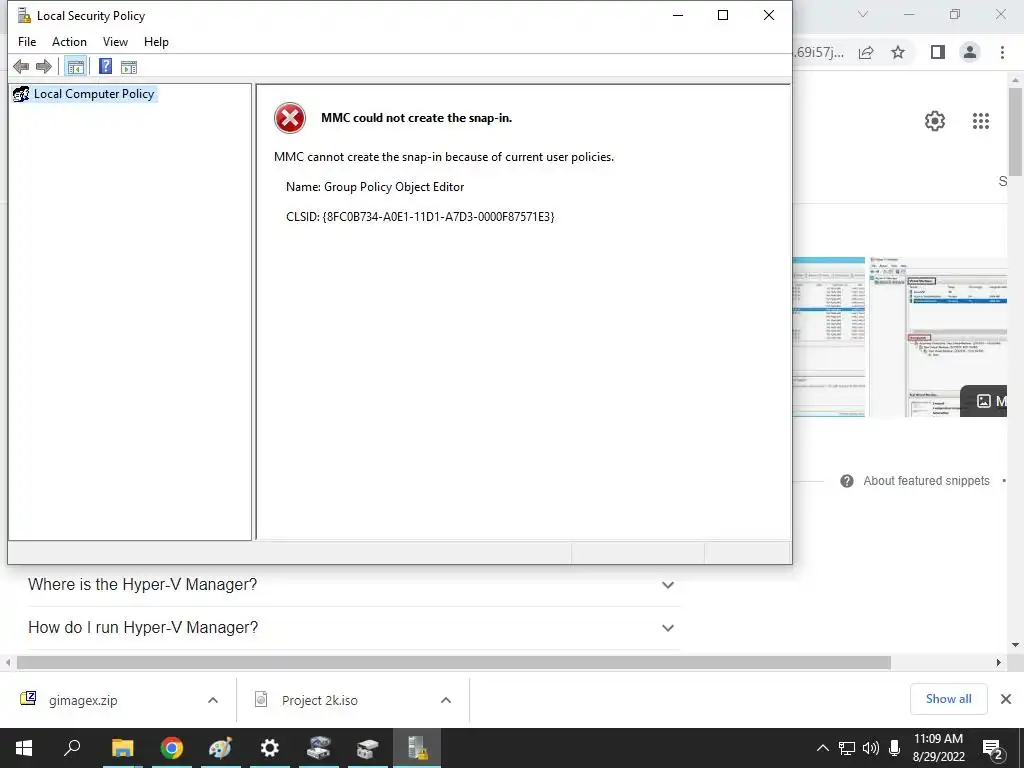1024x768 pixels.
Task: Open Chrome profile avatar
Action: click(970, 52)
